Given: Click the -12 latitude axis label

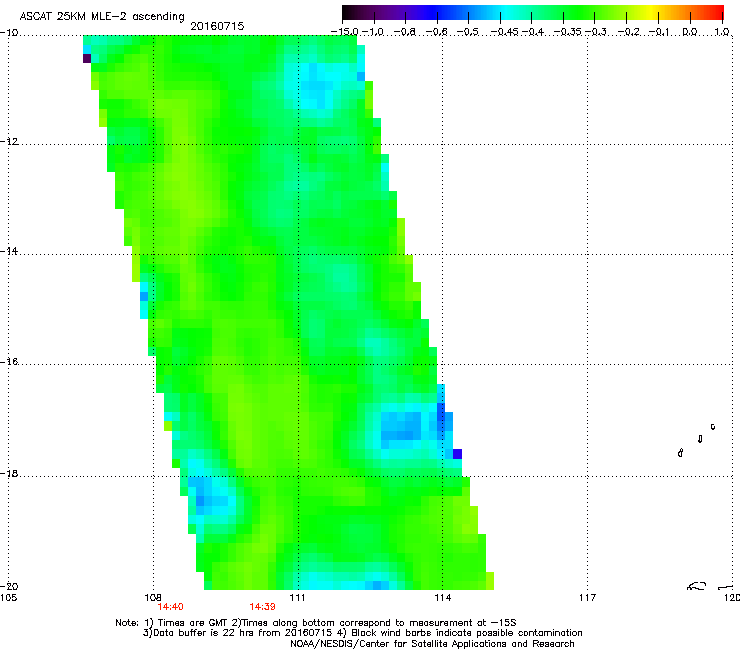Looking at the screenshot, I should pos(9,142).
